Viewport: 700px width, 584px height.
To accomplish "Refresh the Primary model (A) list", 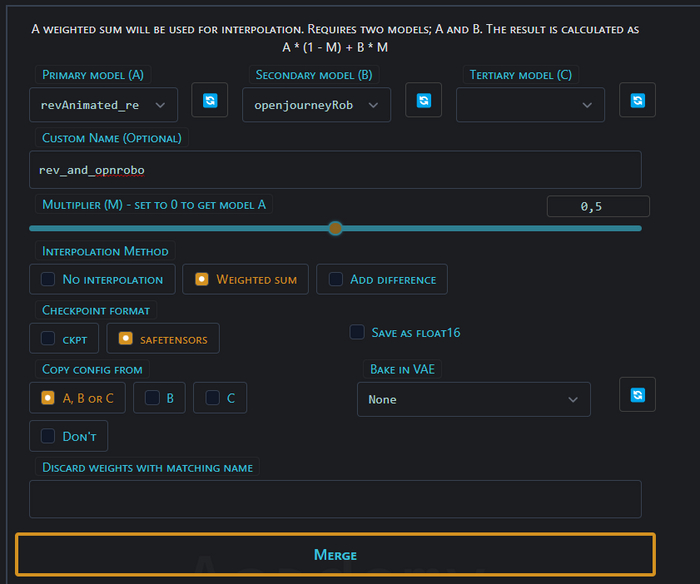I will [x=210, y=101].
